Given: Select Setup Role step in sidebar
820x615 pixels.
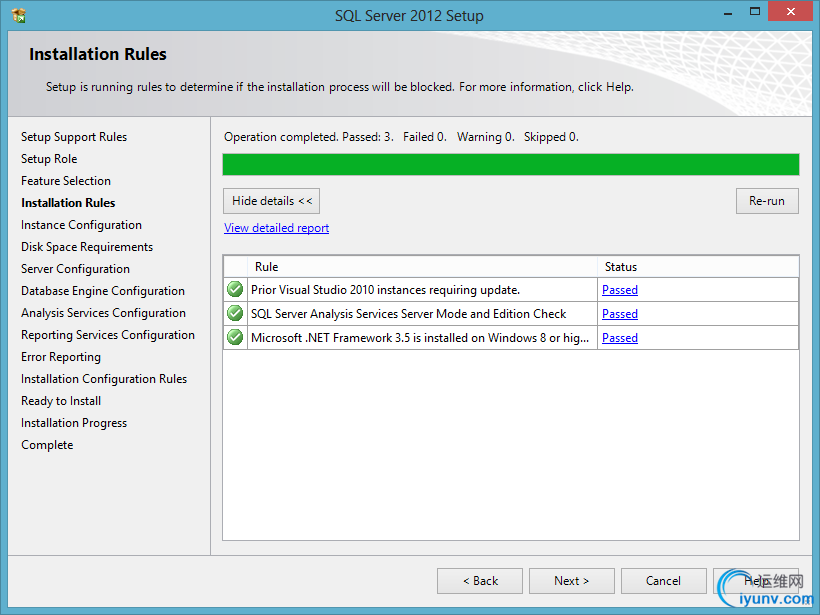Looking at the screenshot, I should (49, 159).
